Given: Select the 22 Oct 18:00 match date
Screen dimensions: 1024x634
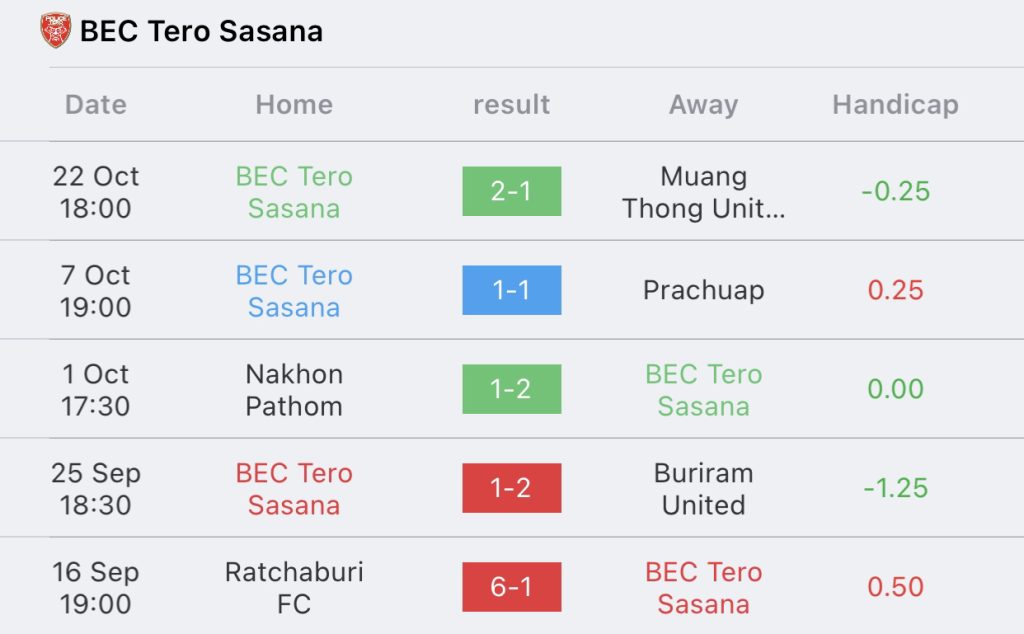Looking at the screenshot, I should (x=96, y=192).
